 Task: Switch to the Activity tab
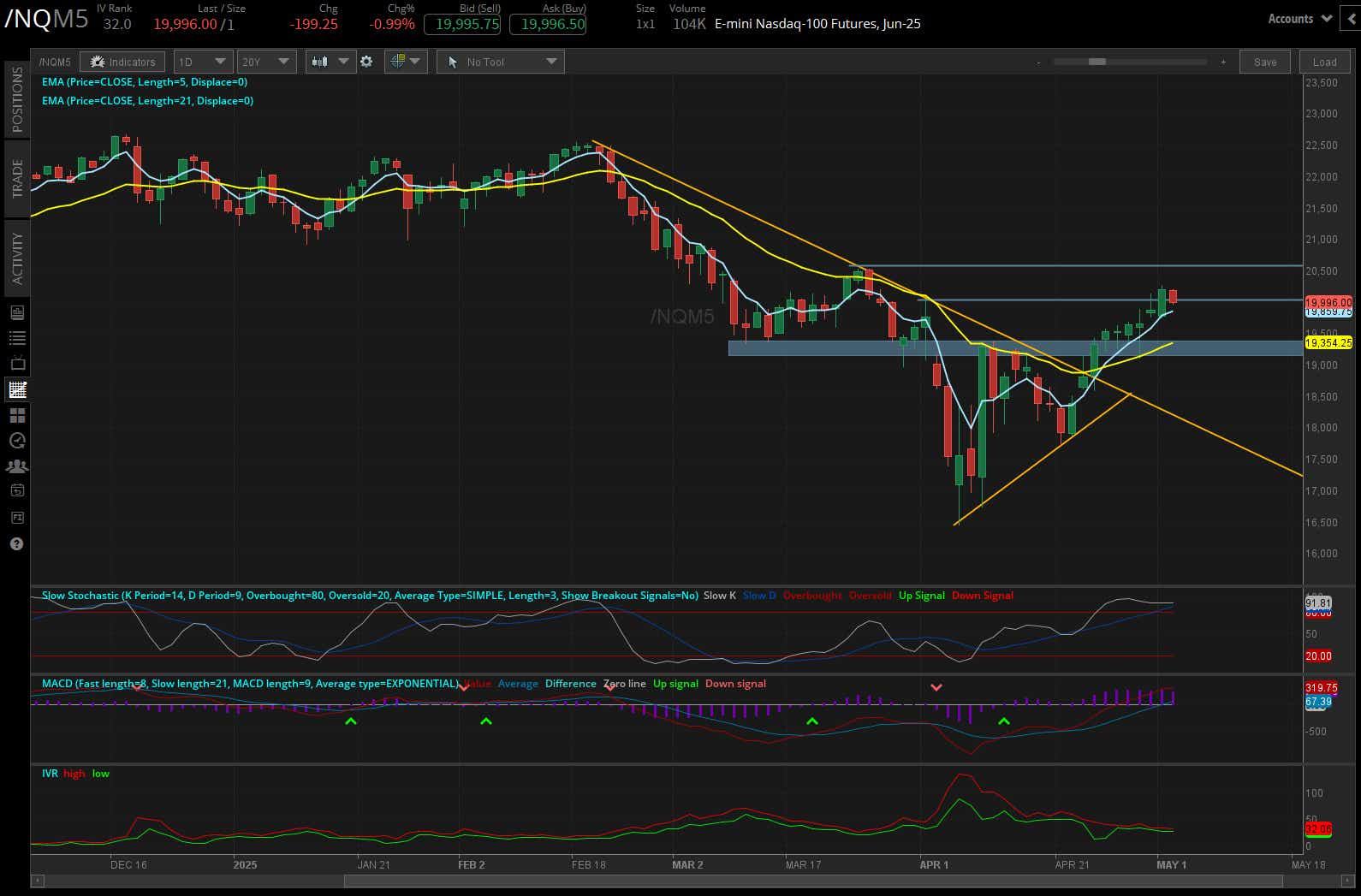tap(17, 258)
